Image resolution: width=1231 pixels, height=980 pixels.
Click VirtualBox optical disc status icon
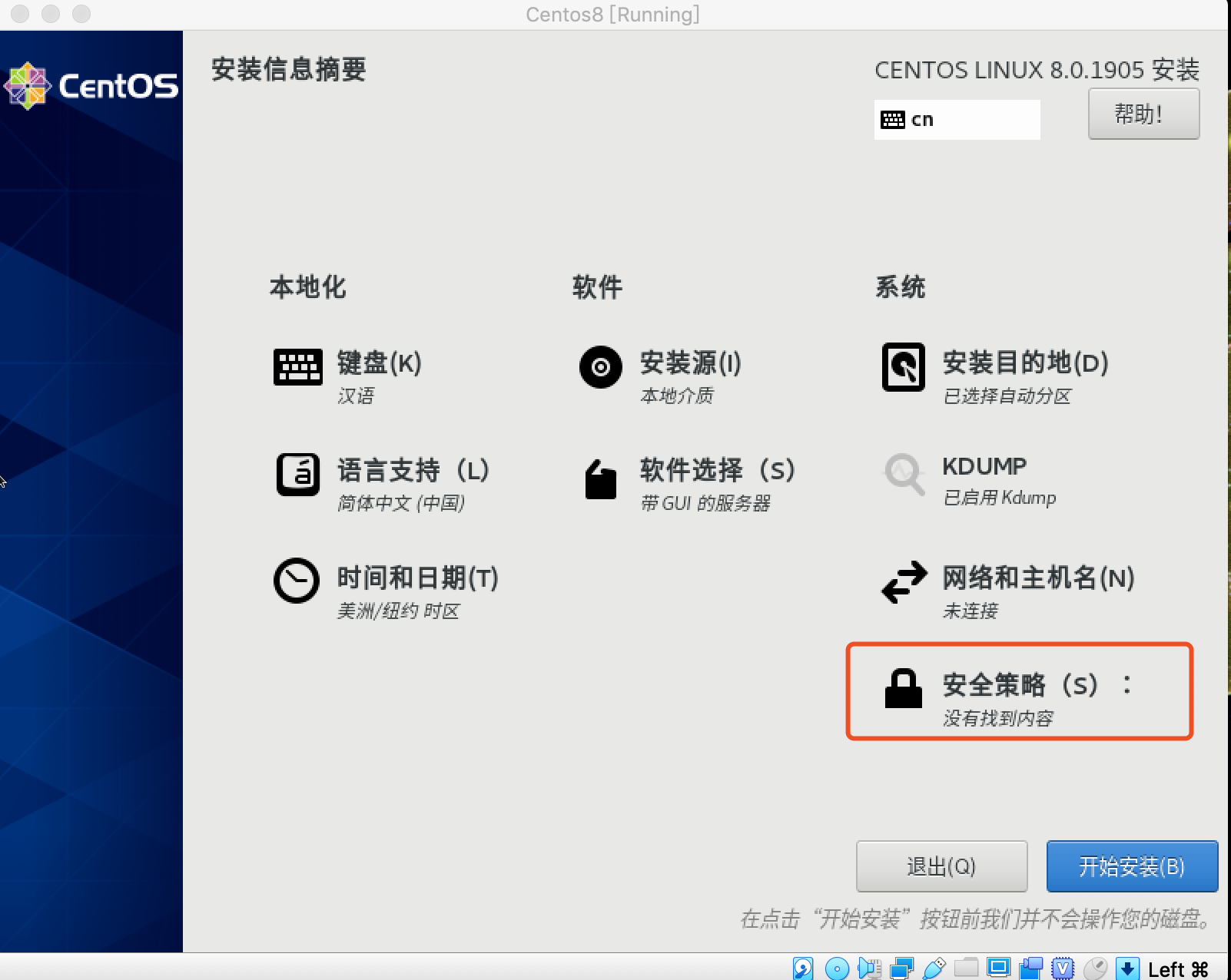click(837, 968)
